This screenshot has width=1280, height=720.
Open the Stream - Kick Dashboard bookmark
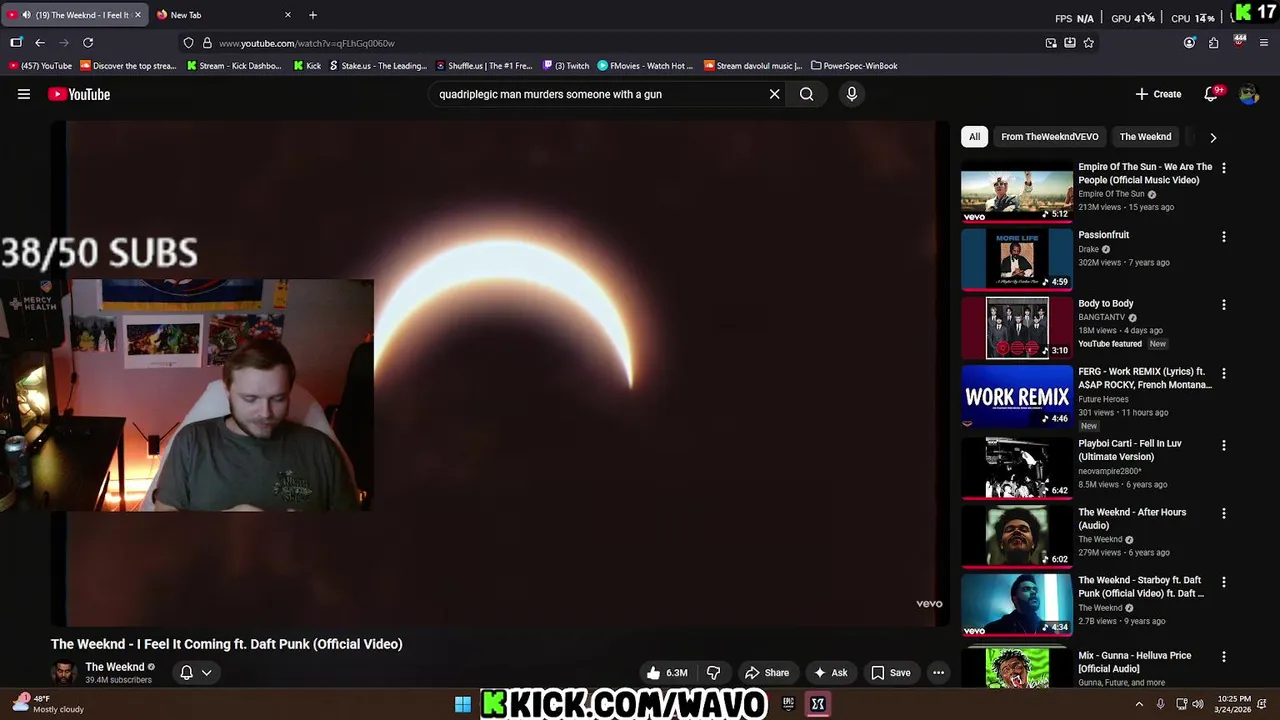[234, 66]
